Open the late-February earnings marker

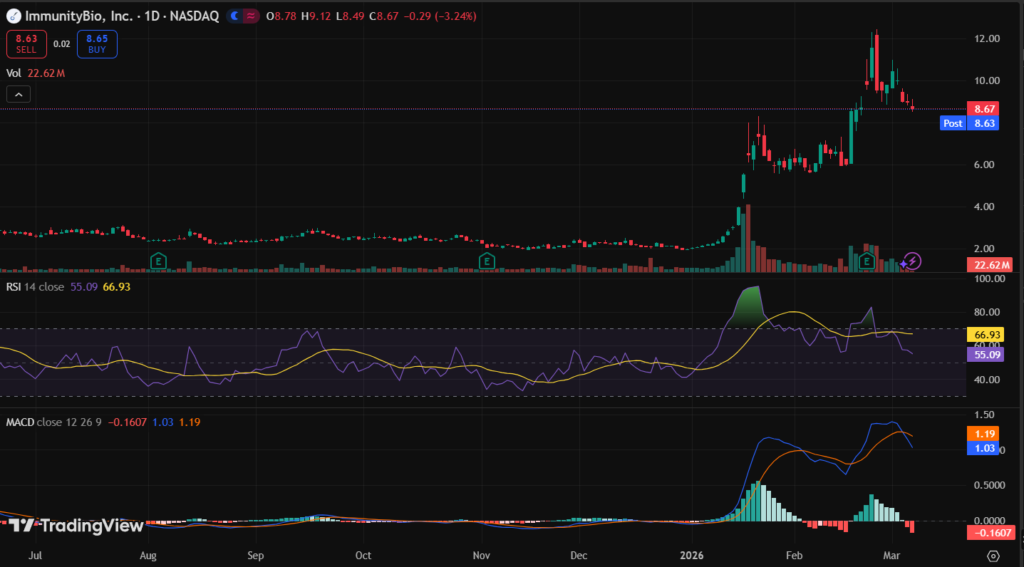(x=868, y=261)
